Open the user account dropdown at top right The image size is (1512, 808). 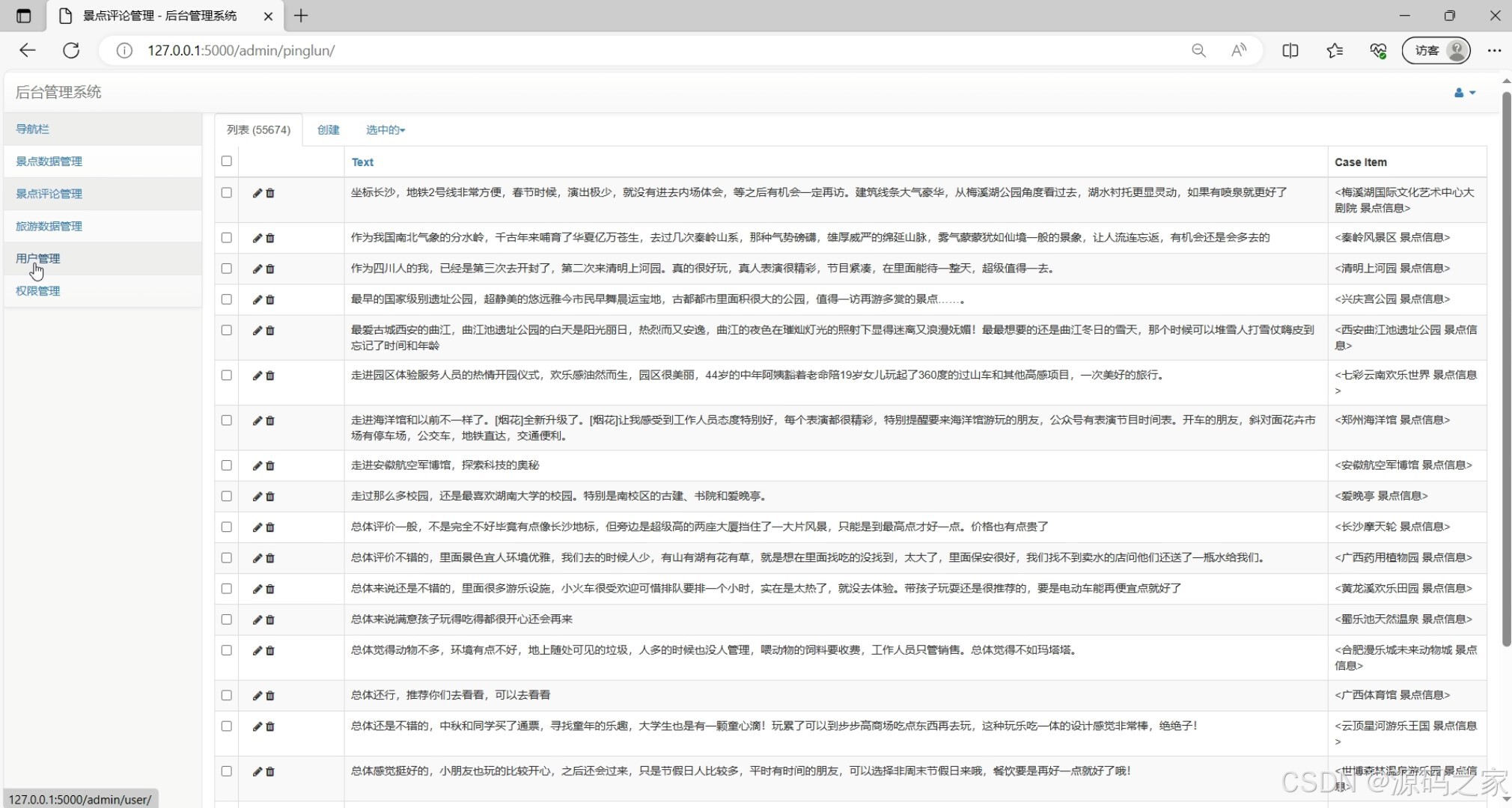[x=1464, y=93]
